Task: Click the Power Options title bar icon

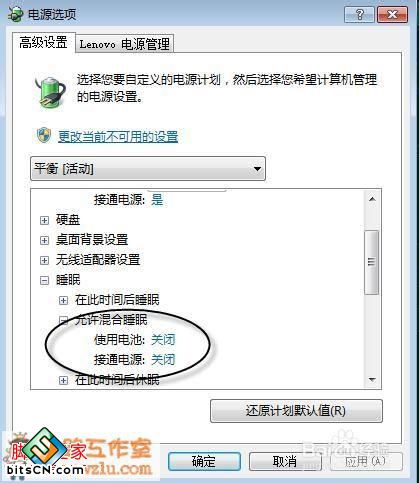Action: (x=15, y=14)
